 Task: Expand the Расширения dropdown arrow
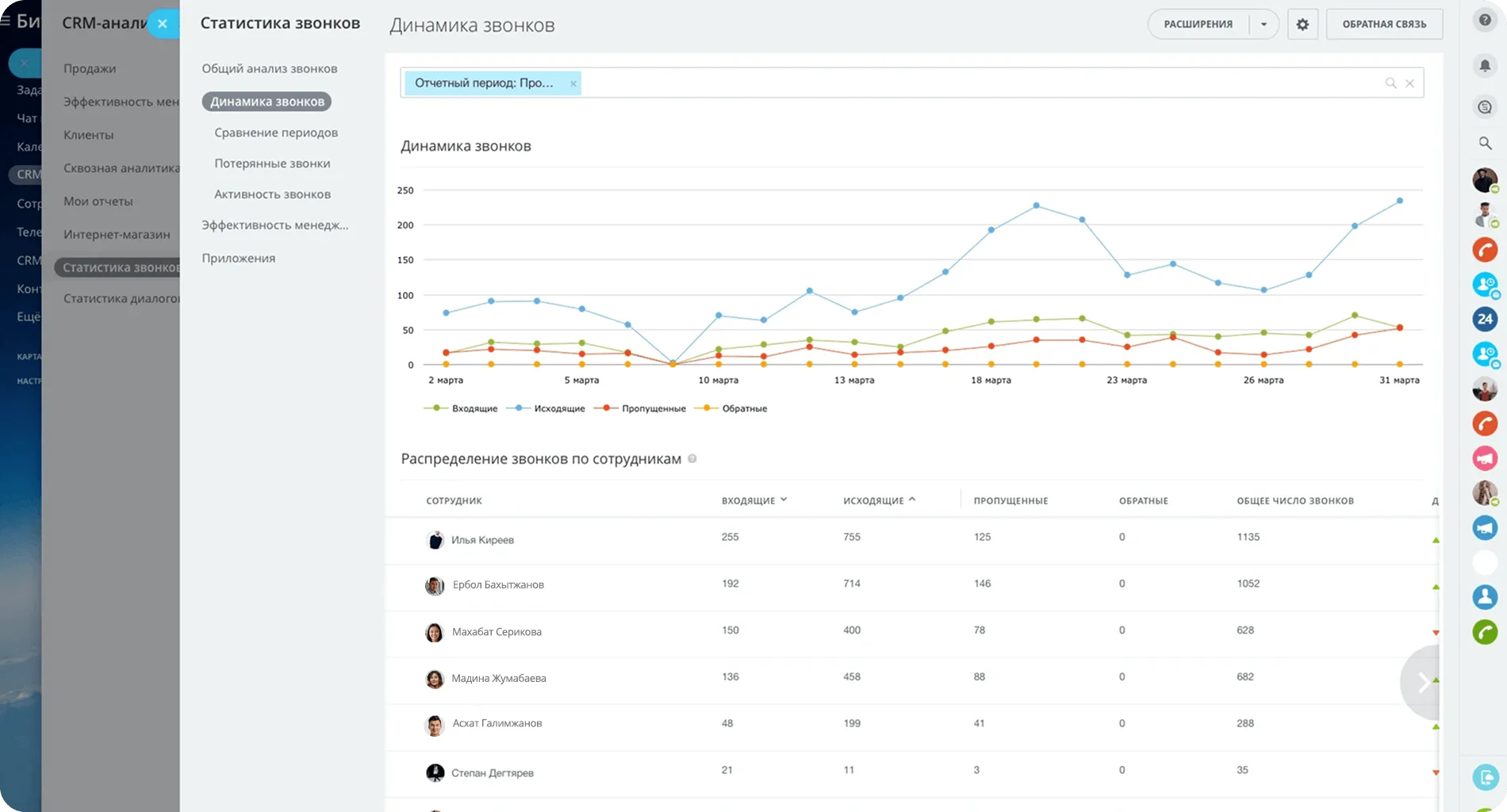1264,25
